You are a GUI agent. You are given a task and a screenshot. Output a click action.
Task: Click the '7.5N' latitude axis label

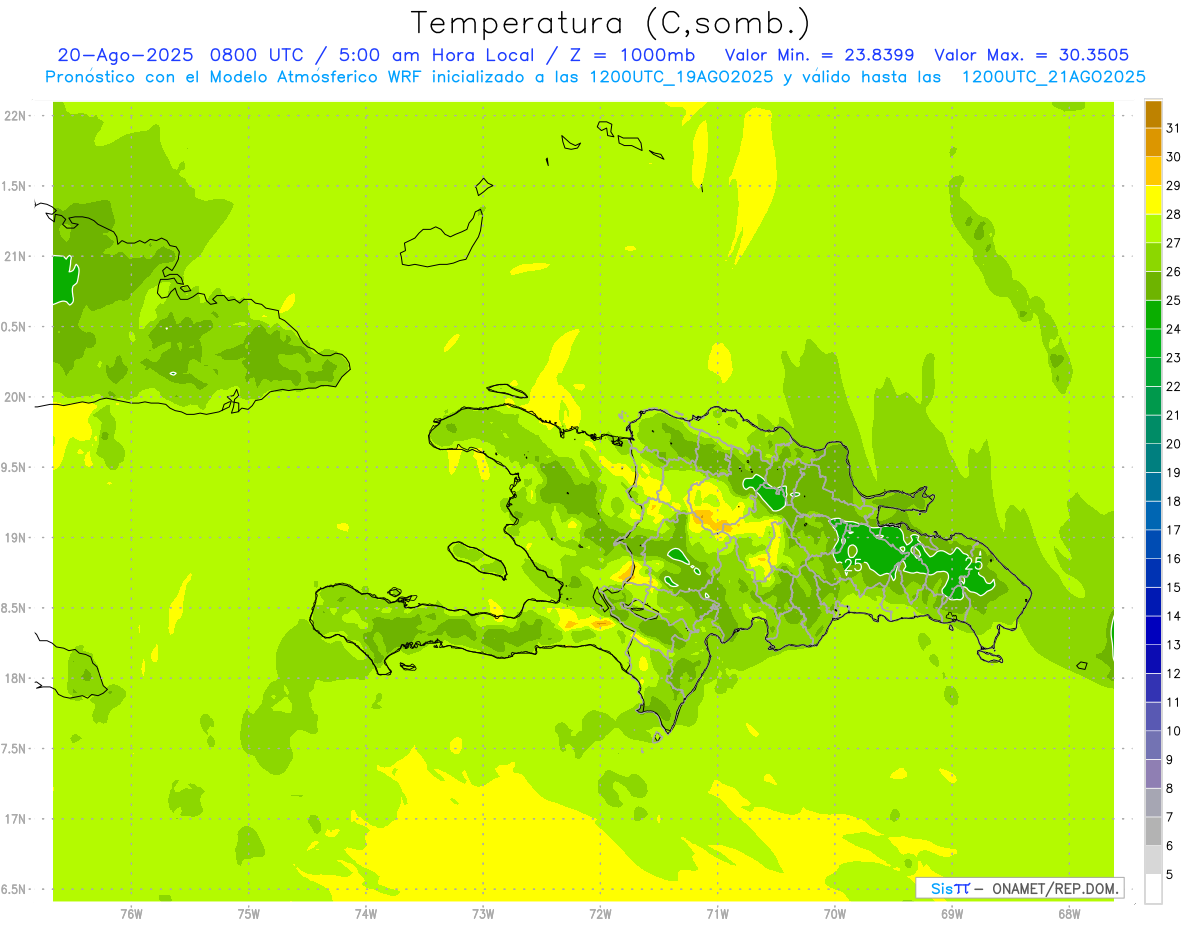pyautogui.click(x=15, y=749)
